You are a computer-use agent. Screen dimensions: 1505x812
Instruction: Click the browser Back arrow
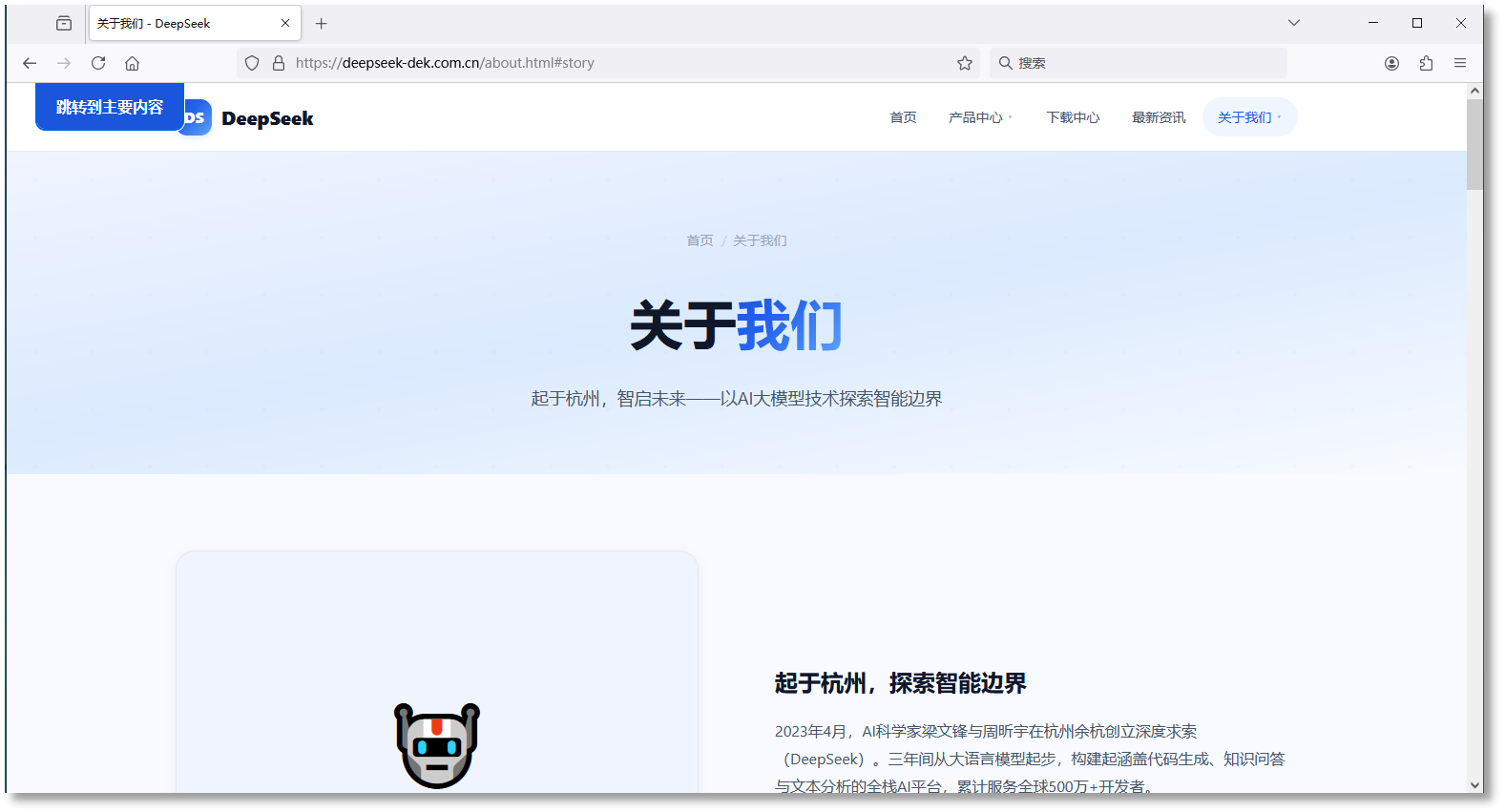pos(30,63)
